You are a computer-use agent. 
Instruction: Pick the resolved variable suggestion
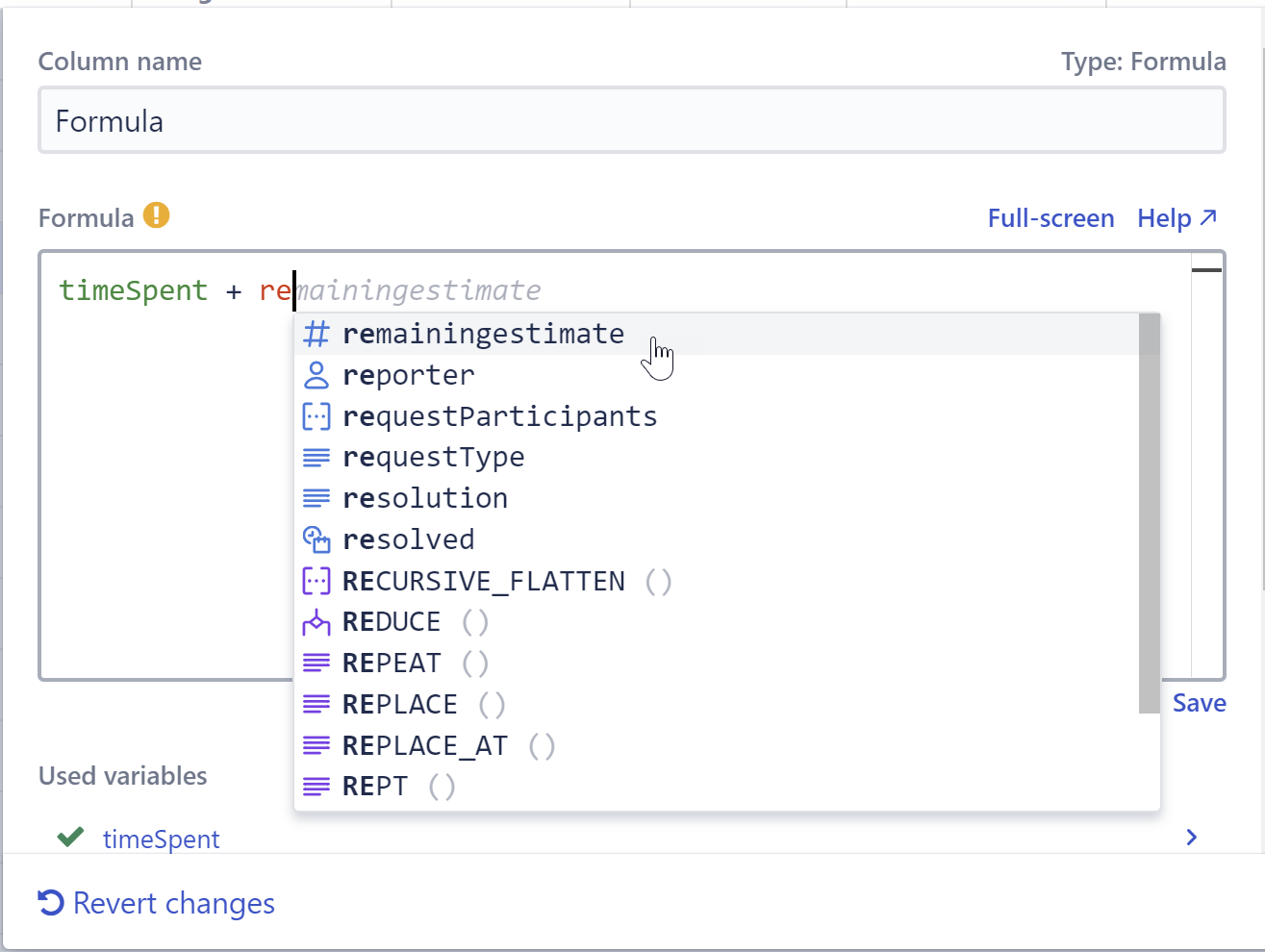point(716,539)
